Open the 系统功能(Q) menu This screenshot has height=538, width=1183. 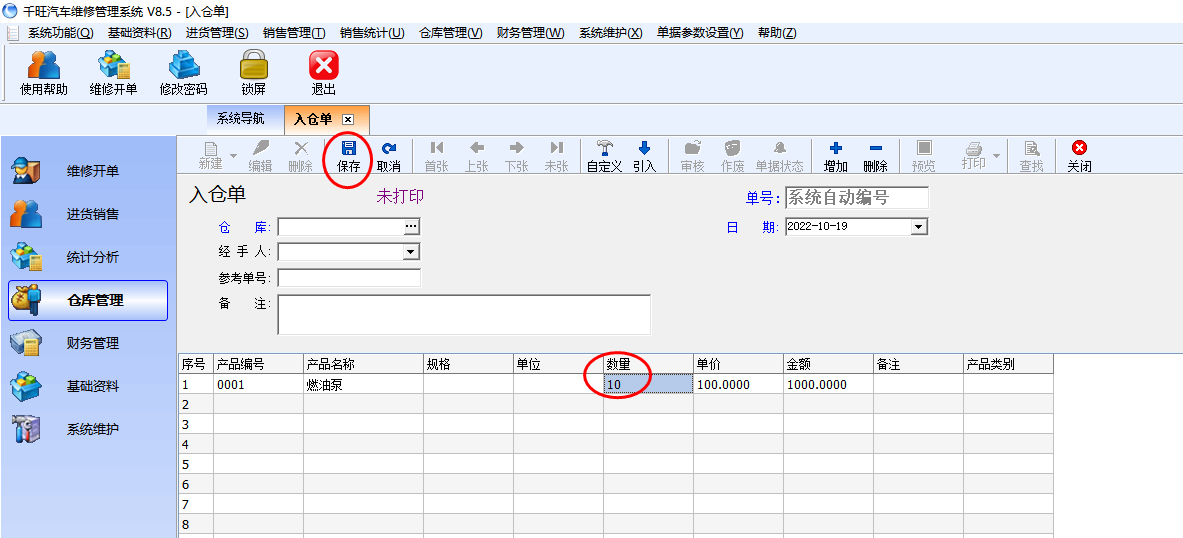(x=60, y=33)
